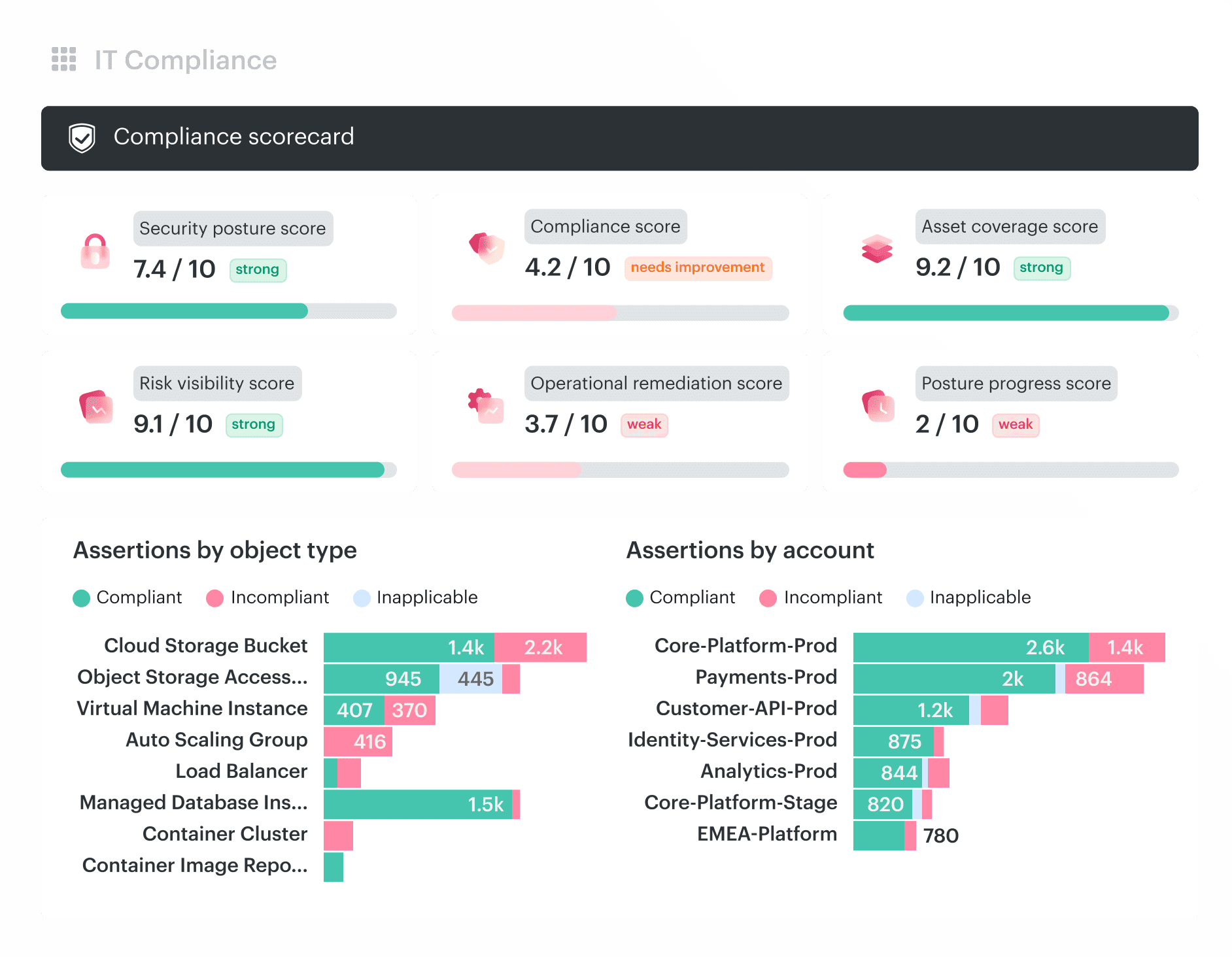This screenshot has height=957, width=1232.
Task: Click Object Storage Access 945 compliant segment
Action: tap(381, 679)
